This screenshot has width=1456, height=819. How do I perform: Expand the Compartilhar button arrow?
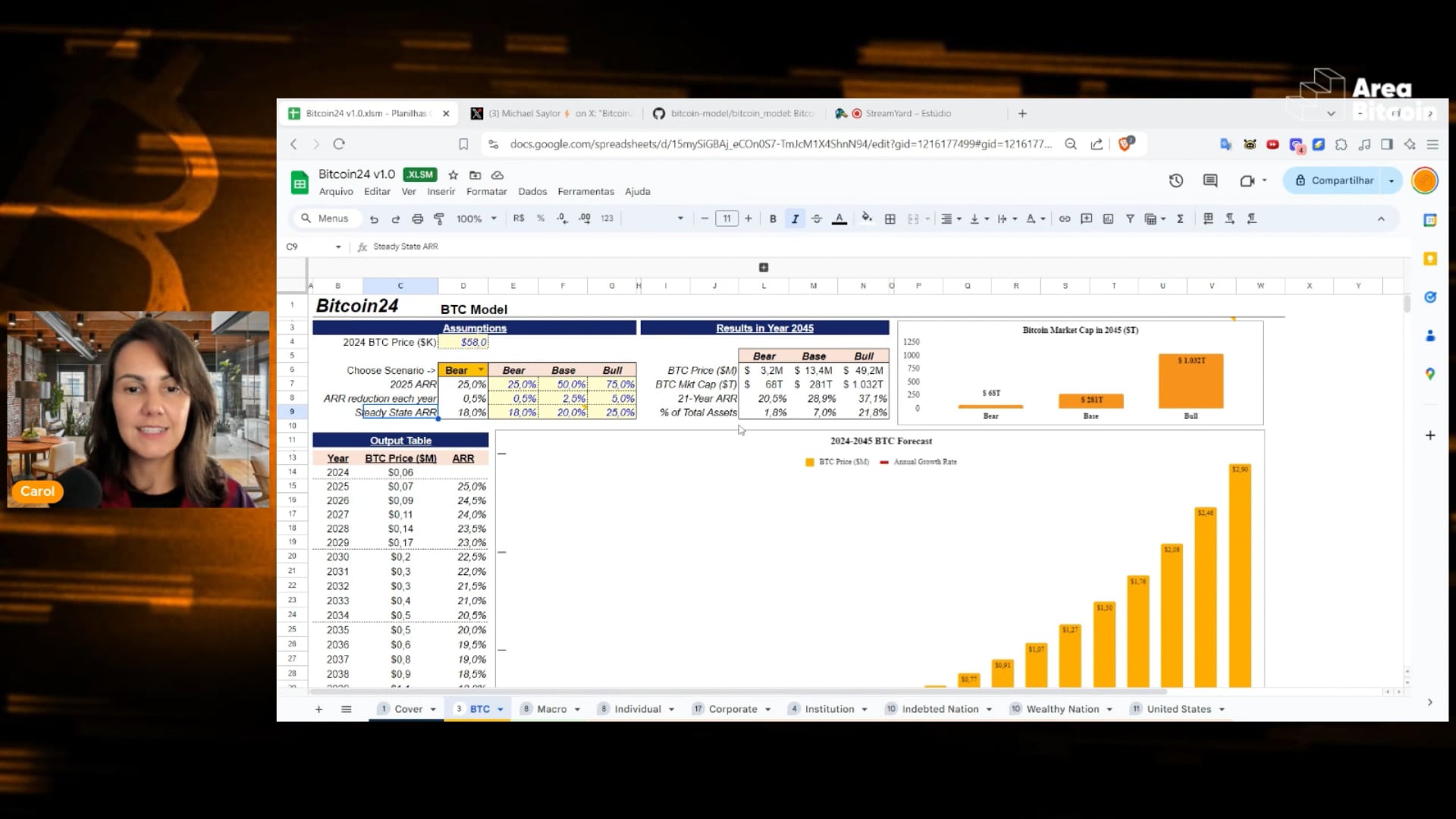[x=1392, y=180]
